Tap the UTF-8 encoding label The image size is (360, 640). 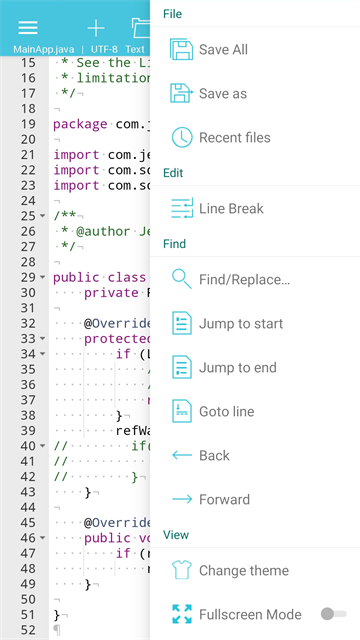pos(104,49)
